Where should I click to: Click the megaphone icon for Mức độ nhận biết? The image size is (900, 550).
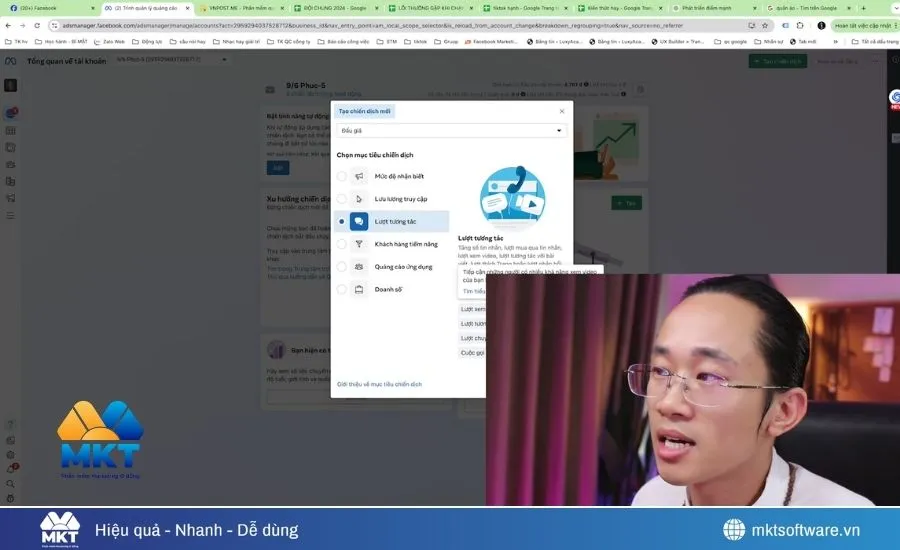coord(359,176)
